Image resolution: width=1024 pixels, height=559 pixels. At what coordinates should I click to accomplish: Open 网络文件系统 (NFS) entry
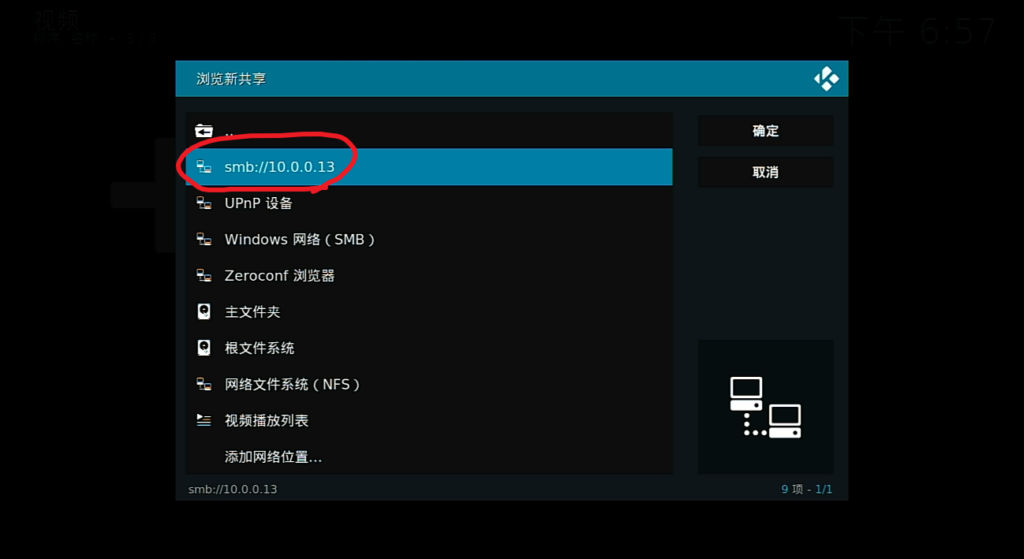429,384
